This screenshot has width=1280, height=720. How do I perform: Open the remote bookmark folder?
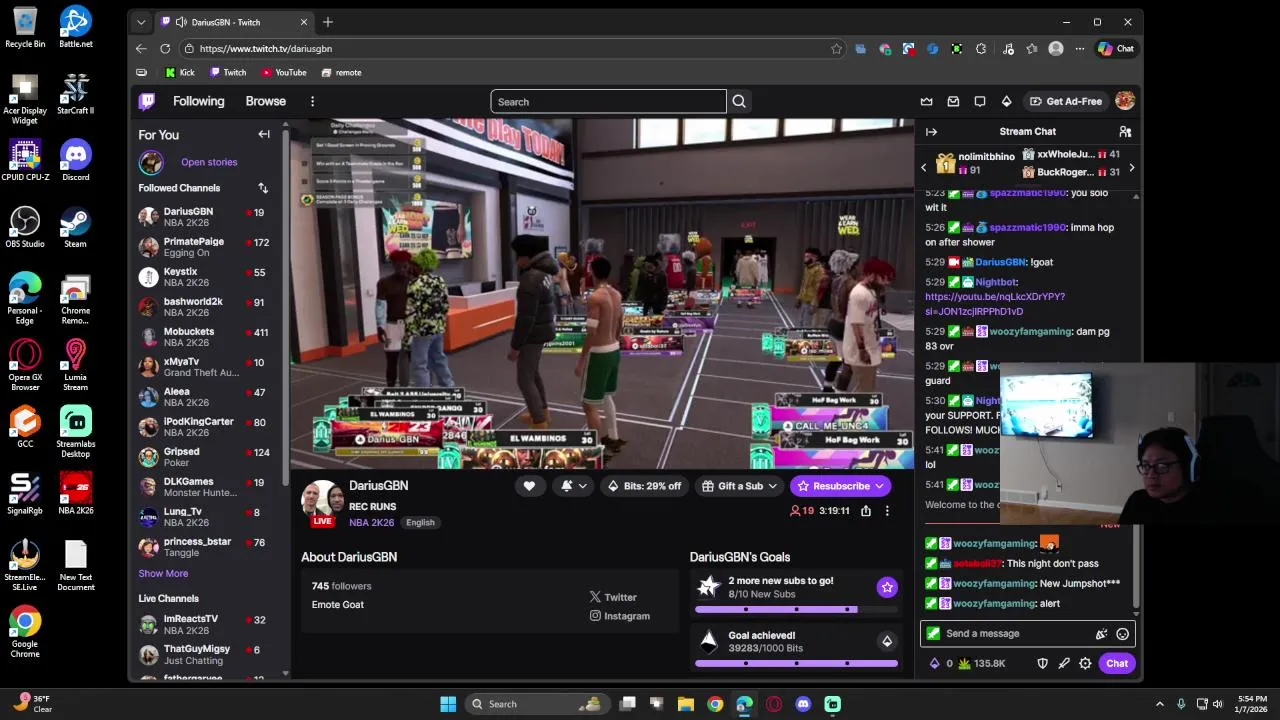(x=341, y=72)
